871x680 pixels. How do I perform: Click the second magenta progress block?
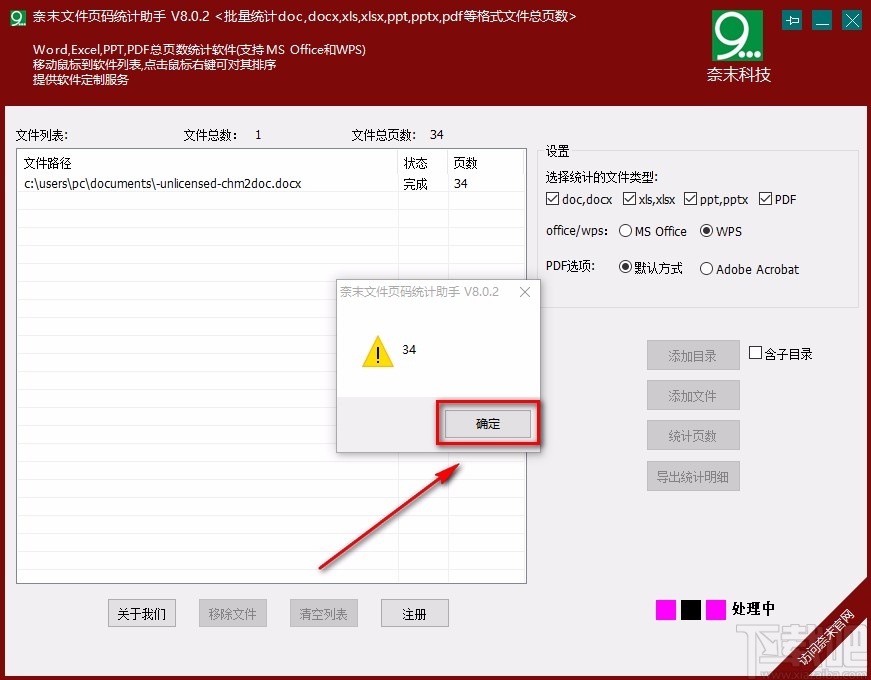pos(716,609)
